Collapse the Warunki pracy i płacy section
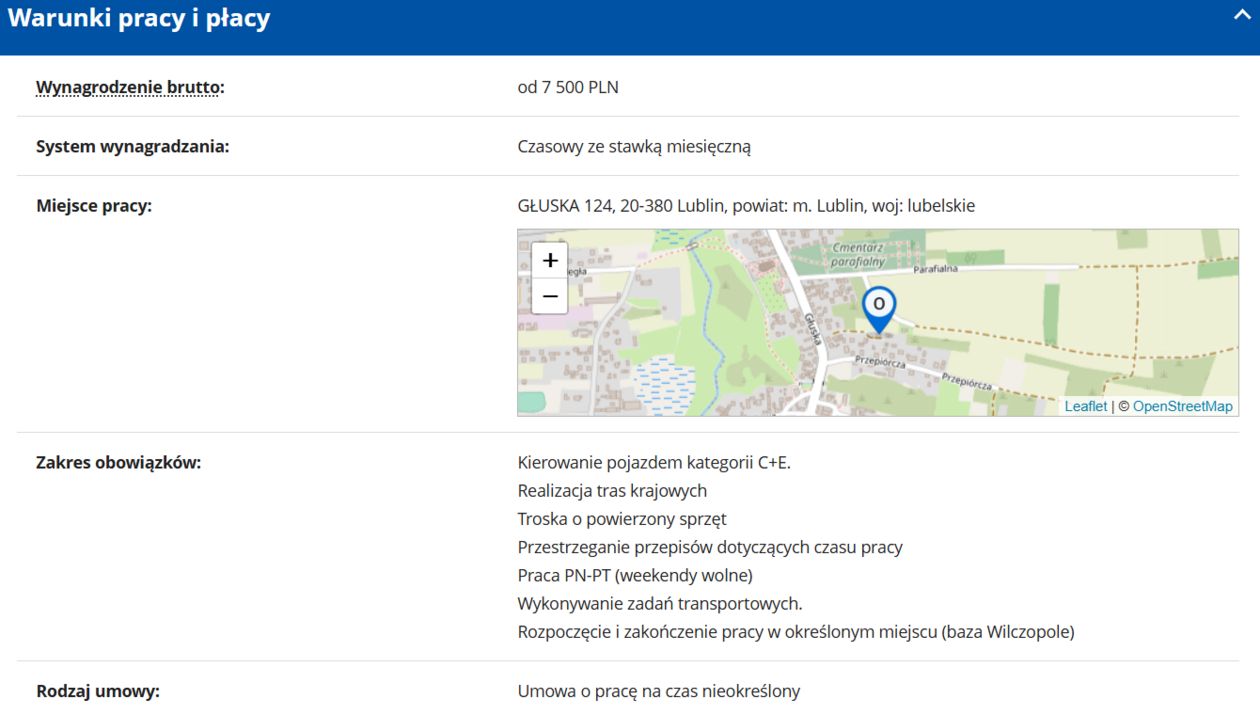 point(1241,16)
